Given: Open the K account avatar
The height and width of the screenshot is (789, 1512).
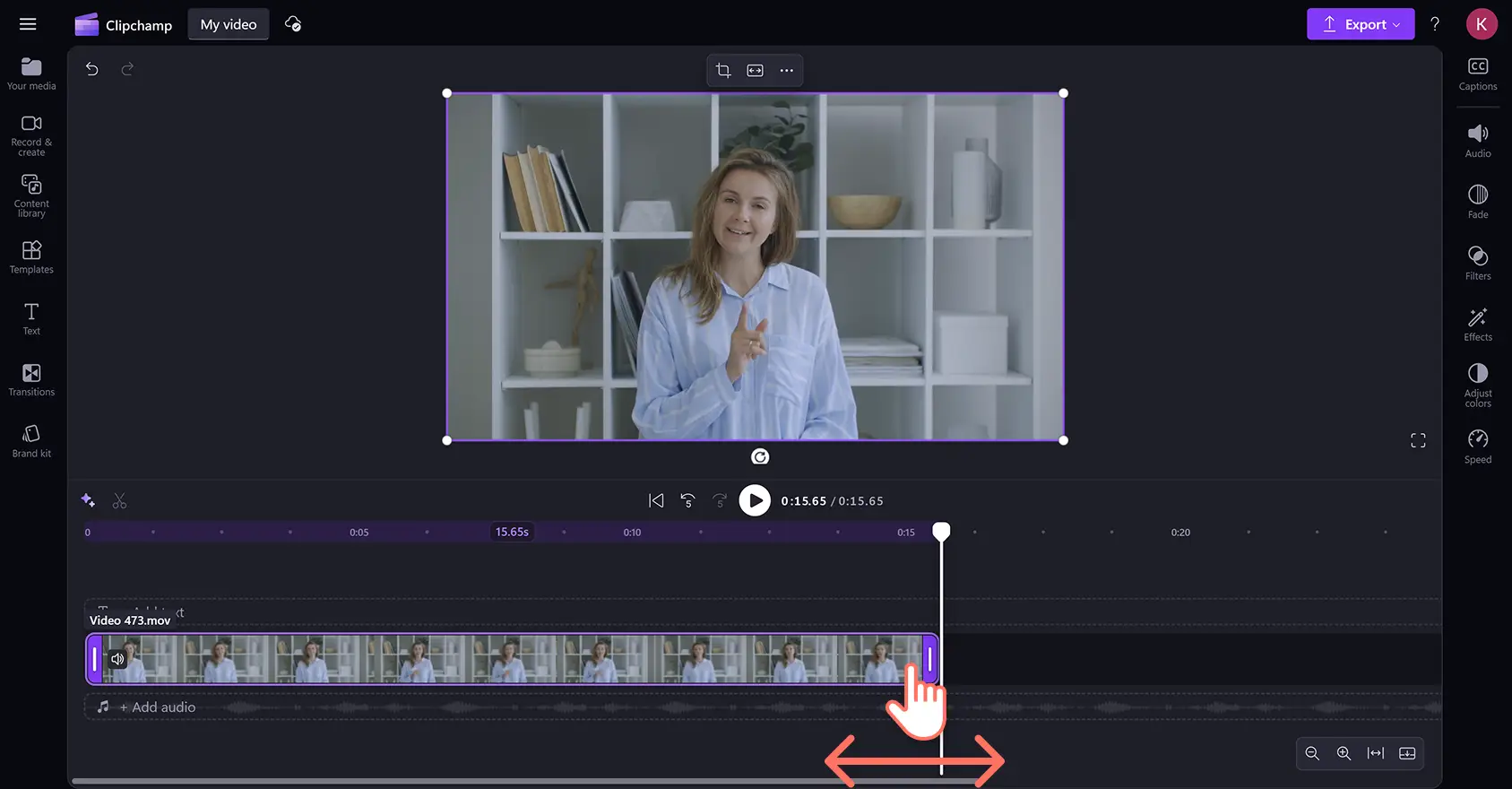Looking at the screenshot, I should (1482, 24).
